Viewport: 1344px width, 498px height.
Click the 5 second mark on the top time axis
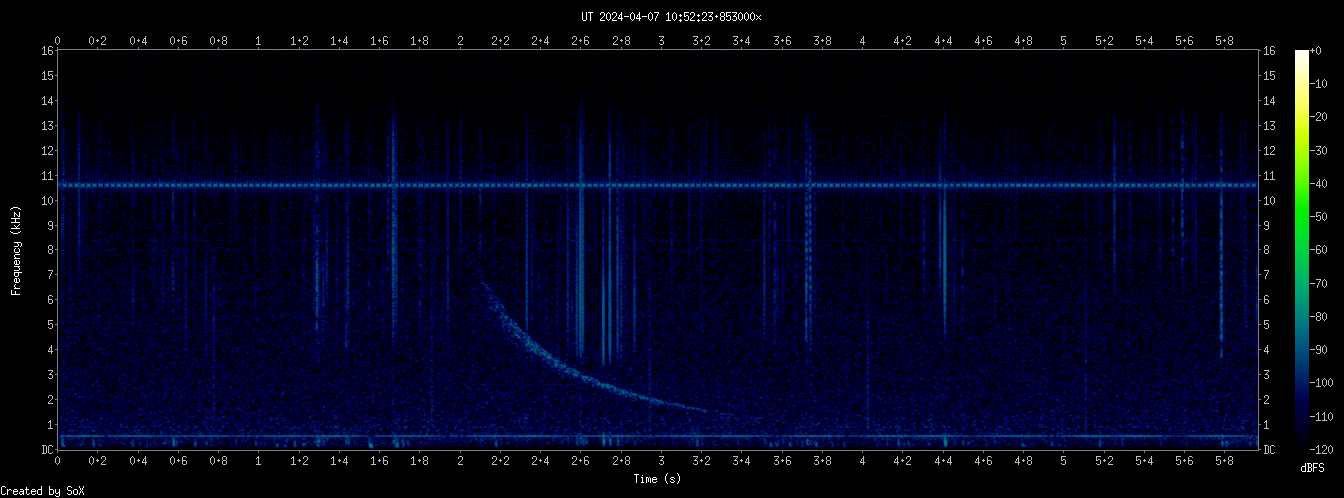click(x=1063, y=41)
